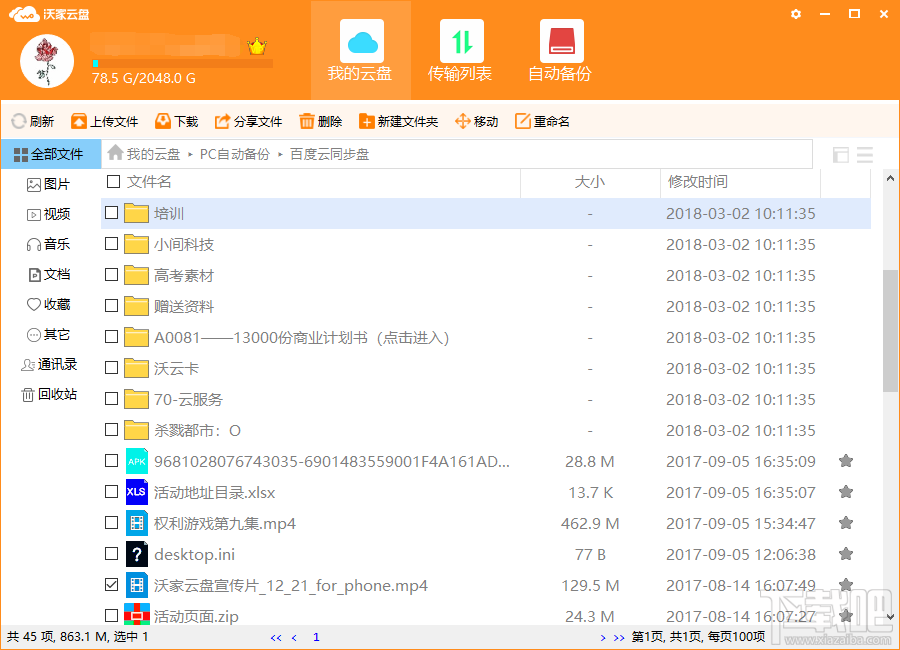This screenshot has width=900, height=650.
Task: Open 回收站 recycle bin
Action: (48, 394)
